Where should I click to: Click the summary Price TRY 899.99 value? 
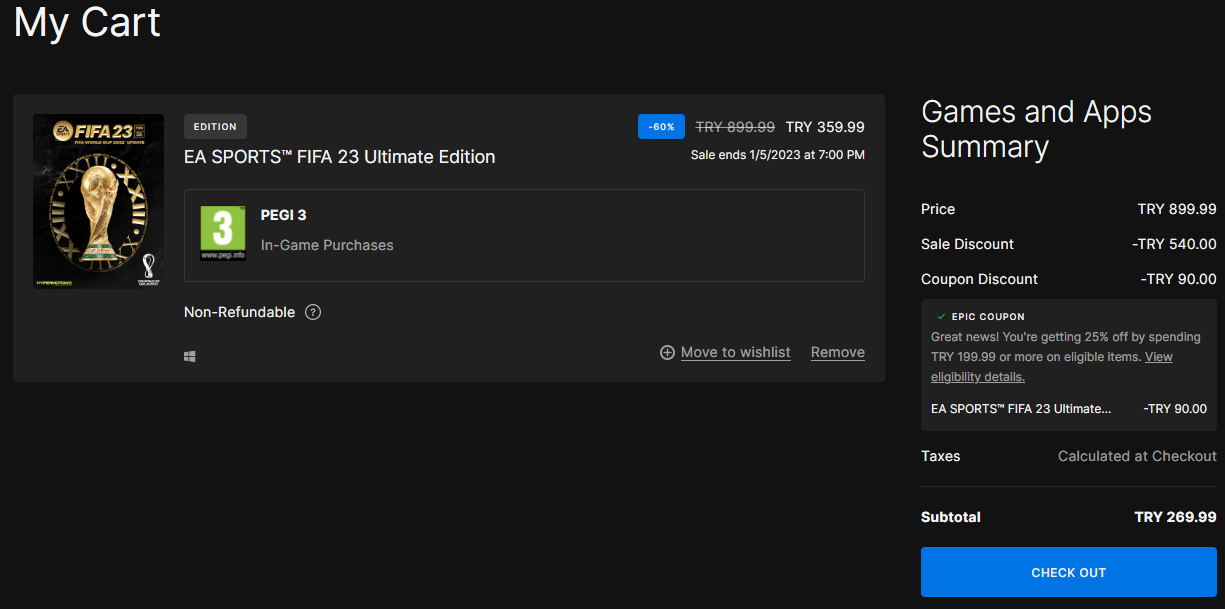pos(1177,209)
